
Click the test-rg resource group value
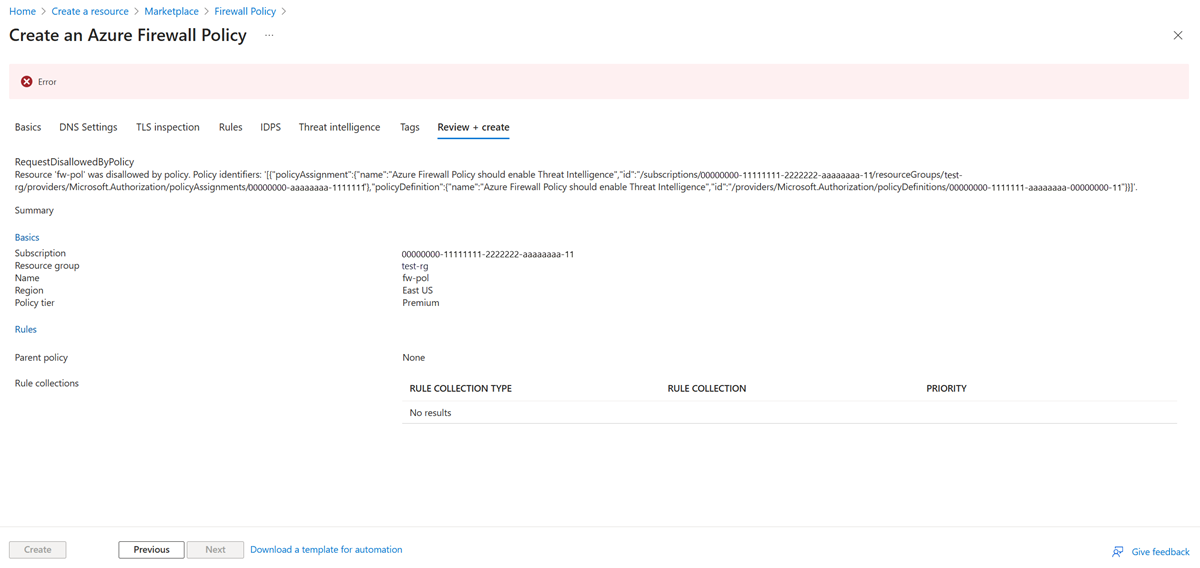[x=415, y=266]
